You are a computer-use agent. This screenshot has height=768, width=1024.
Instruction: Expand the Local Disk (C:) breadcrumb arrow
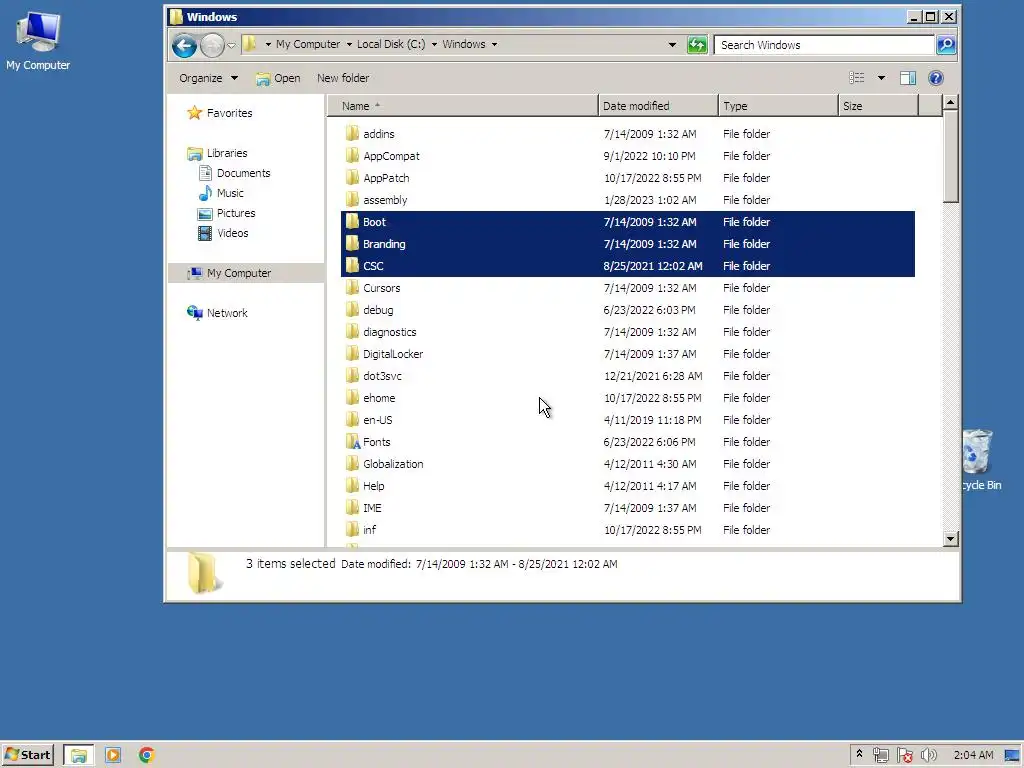click(434, 44)
